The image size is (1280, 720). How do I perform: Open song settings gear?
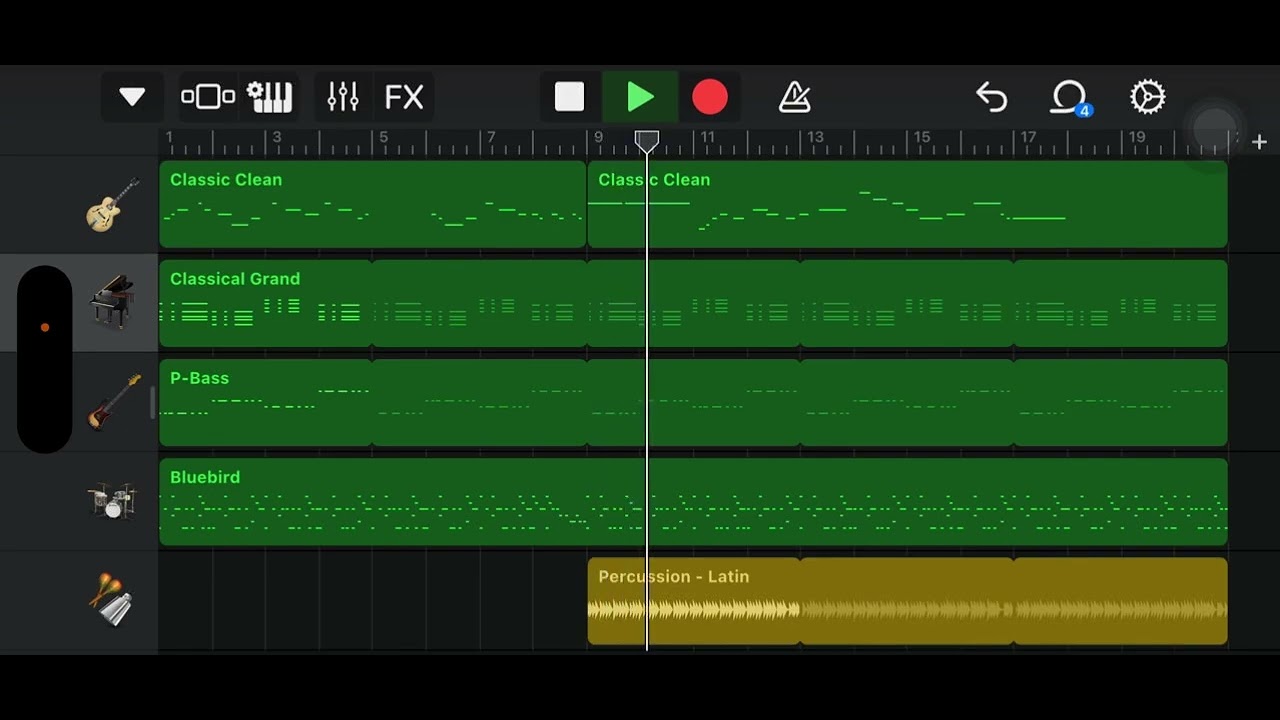pyautogui.click(x=1147, y=97)
